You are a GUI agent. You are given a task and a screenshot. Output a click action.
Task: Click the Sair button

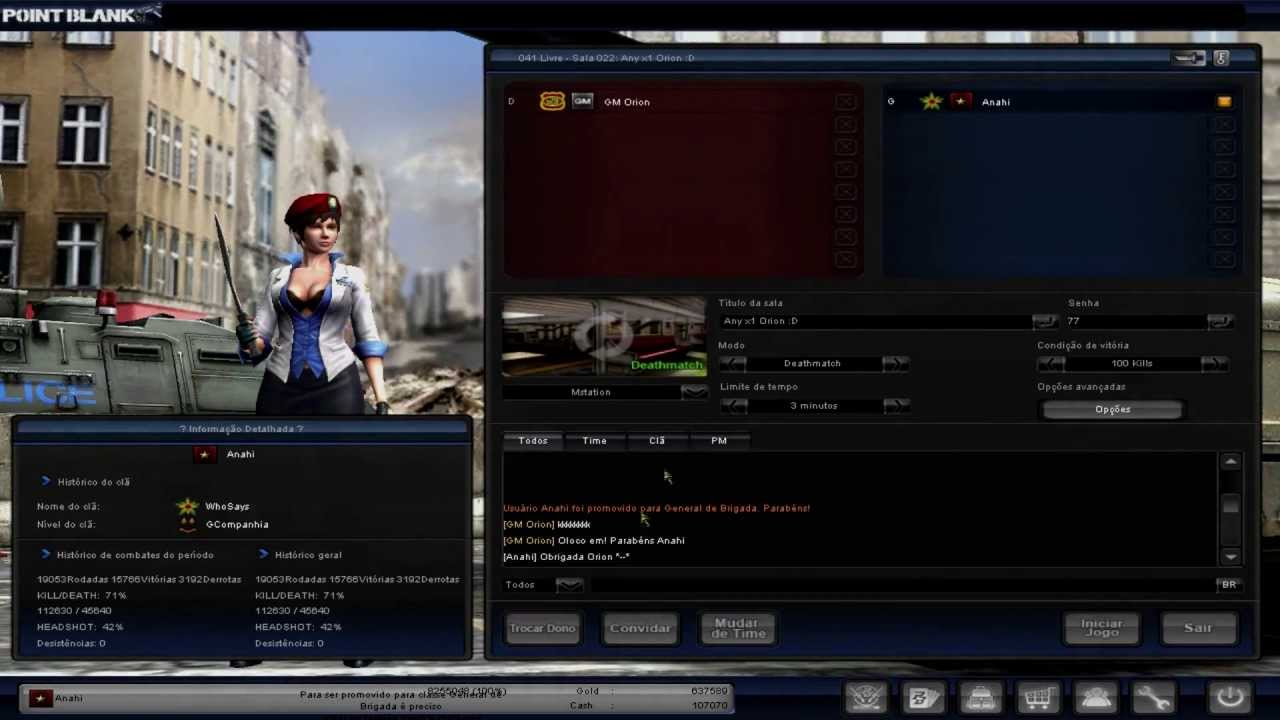[1198, 628]
